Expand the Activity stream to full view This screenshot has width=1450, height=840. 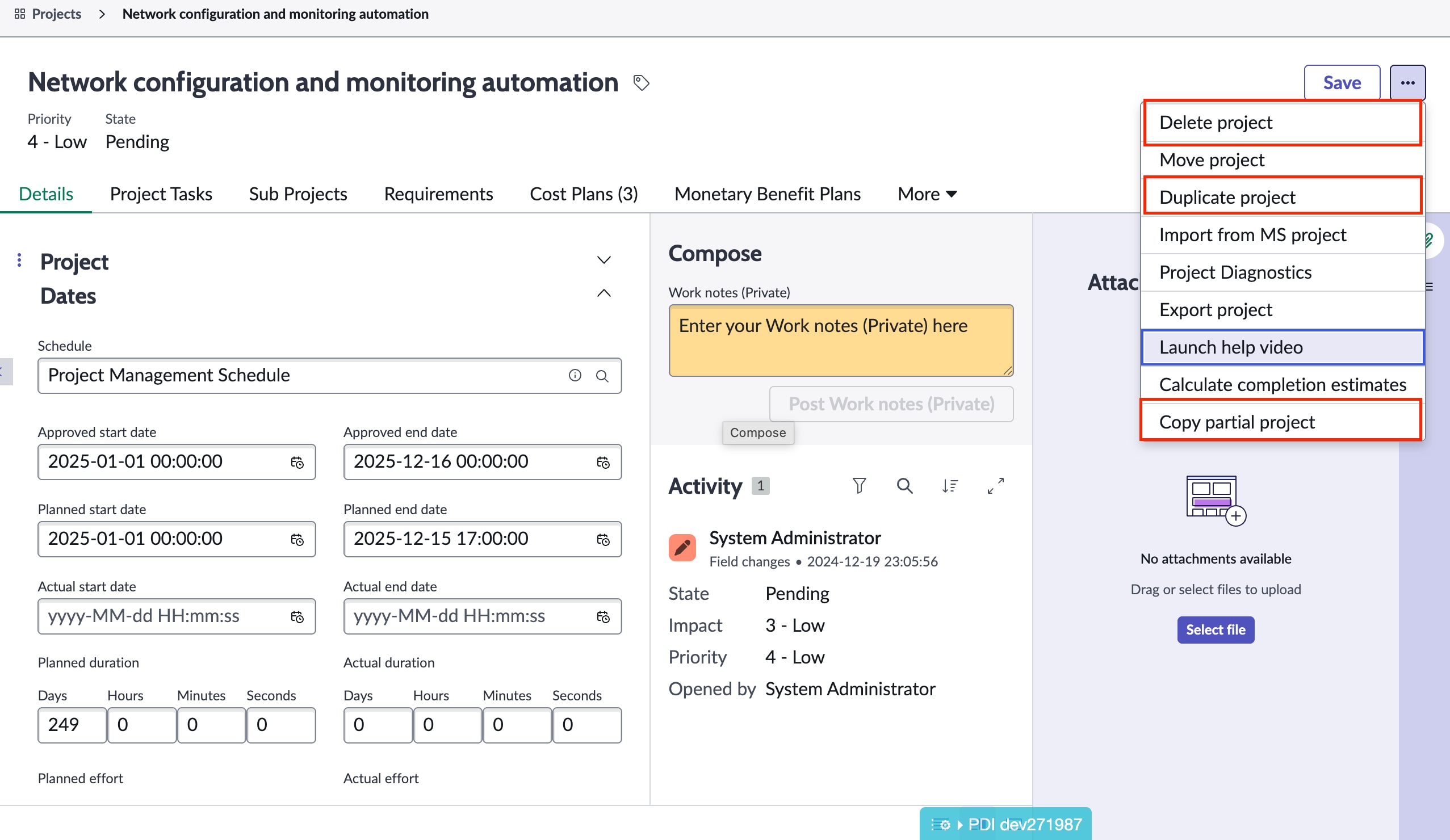point(995,486)
